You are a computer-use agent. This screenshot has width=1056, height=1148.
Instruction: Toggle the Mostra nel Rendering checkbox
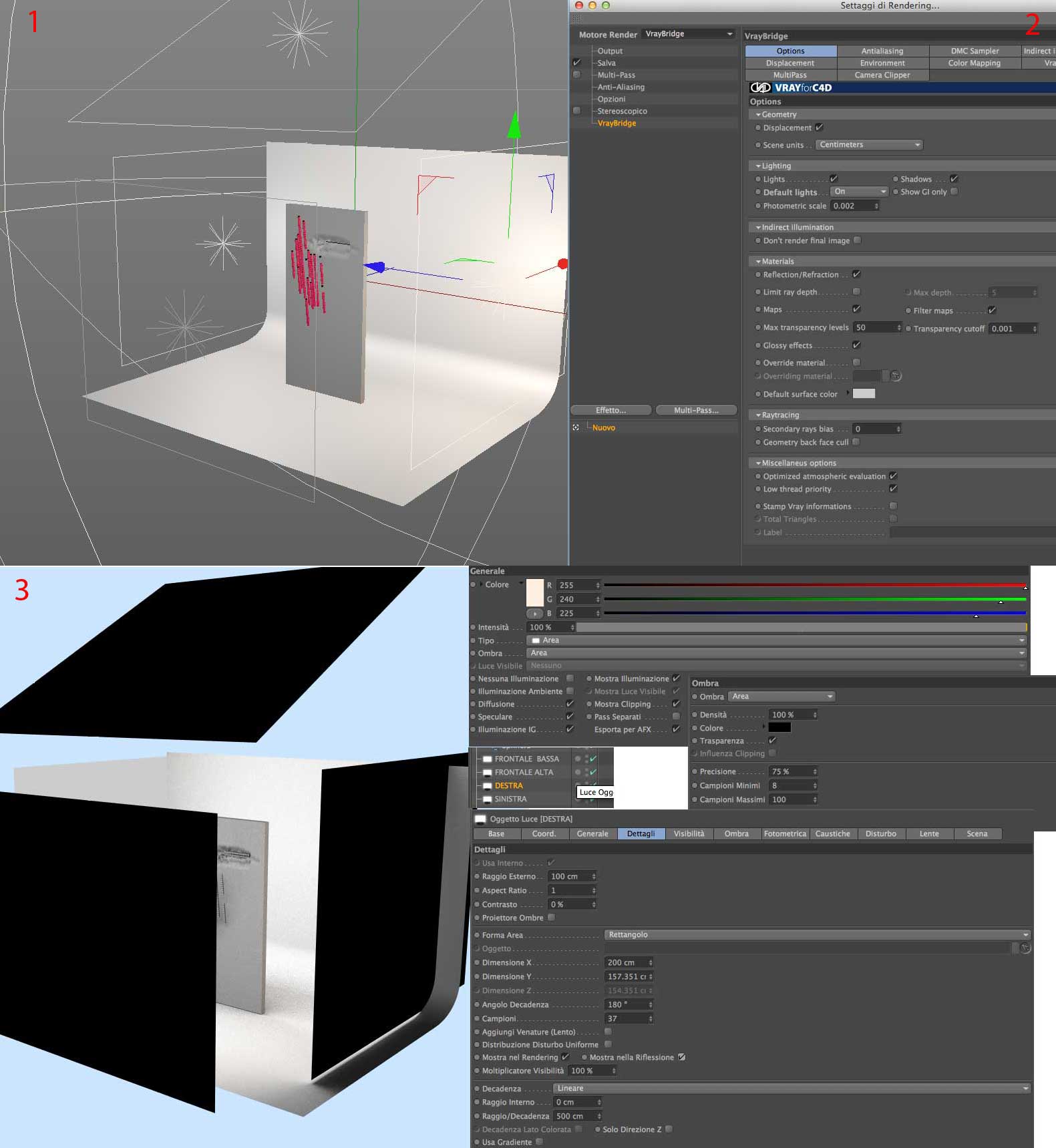[565, 1057]
